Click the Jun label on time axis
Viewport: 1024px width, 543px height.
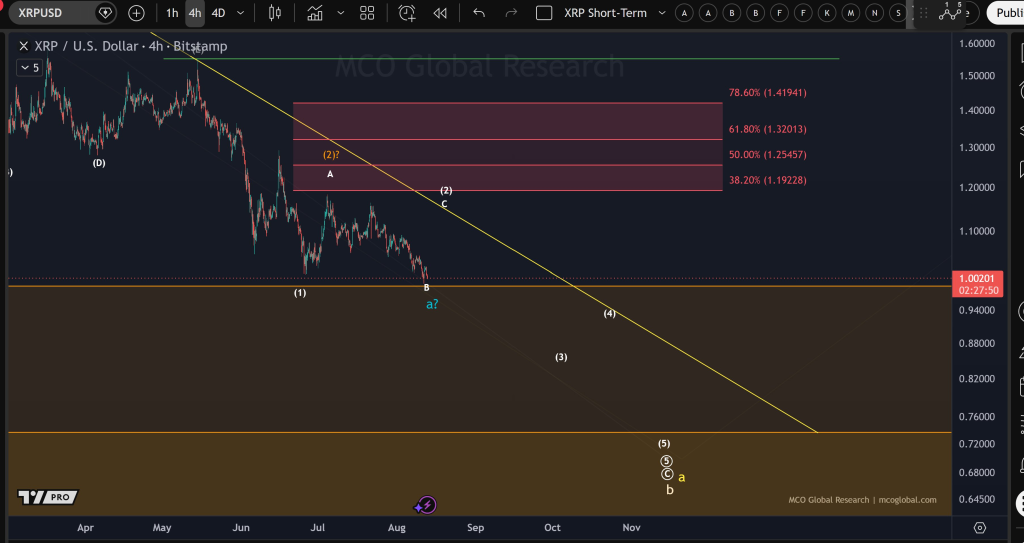tap(241, 528)
